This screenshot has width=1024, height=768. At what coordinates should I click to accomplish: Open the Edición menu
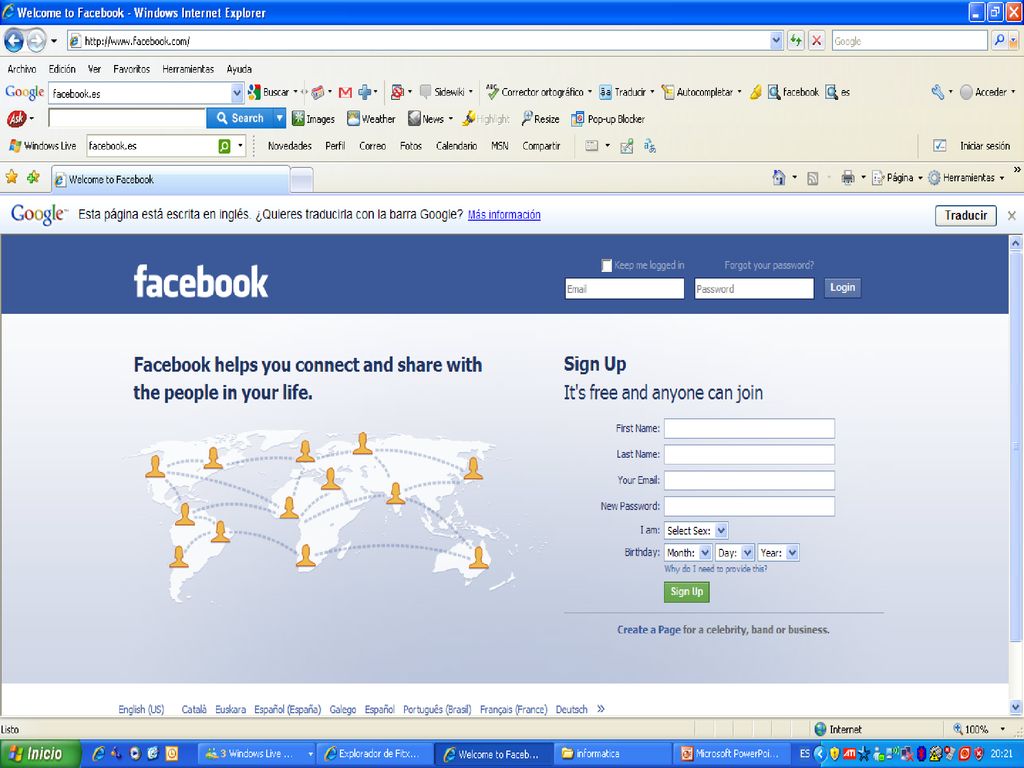[62, 69]
